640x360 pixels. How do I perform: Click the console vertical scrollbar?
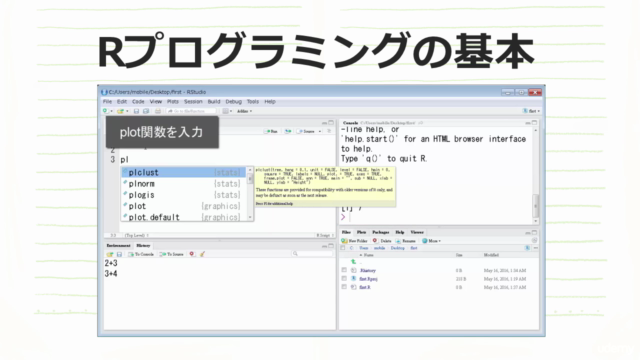click(536, 176)
